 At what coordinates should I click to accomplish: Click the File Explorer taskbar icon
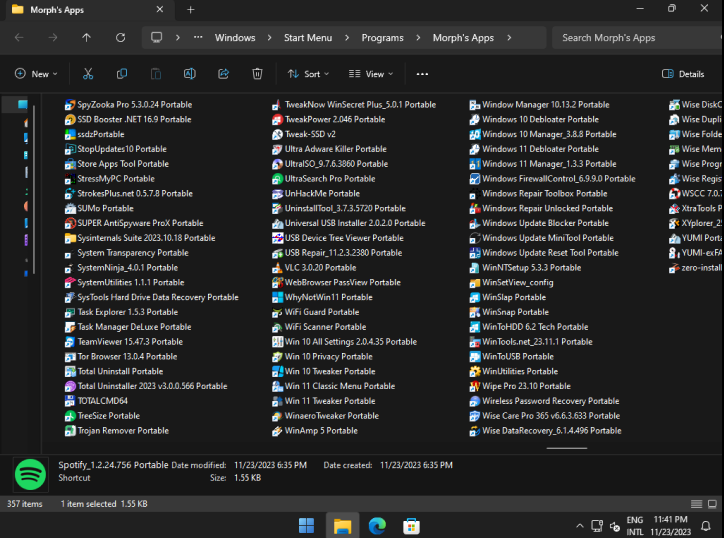click(342, 526)
